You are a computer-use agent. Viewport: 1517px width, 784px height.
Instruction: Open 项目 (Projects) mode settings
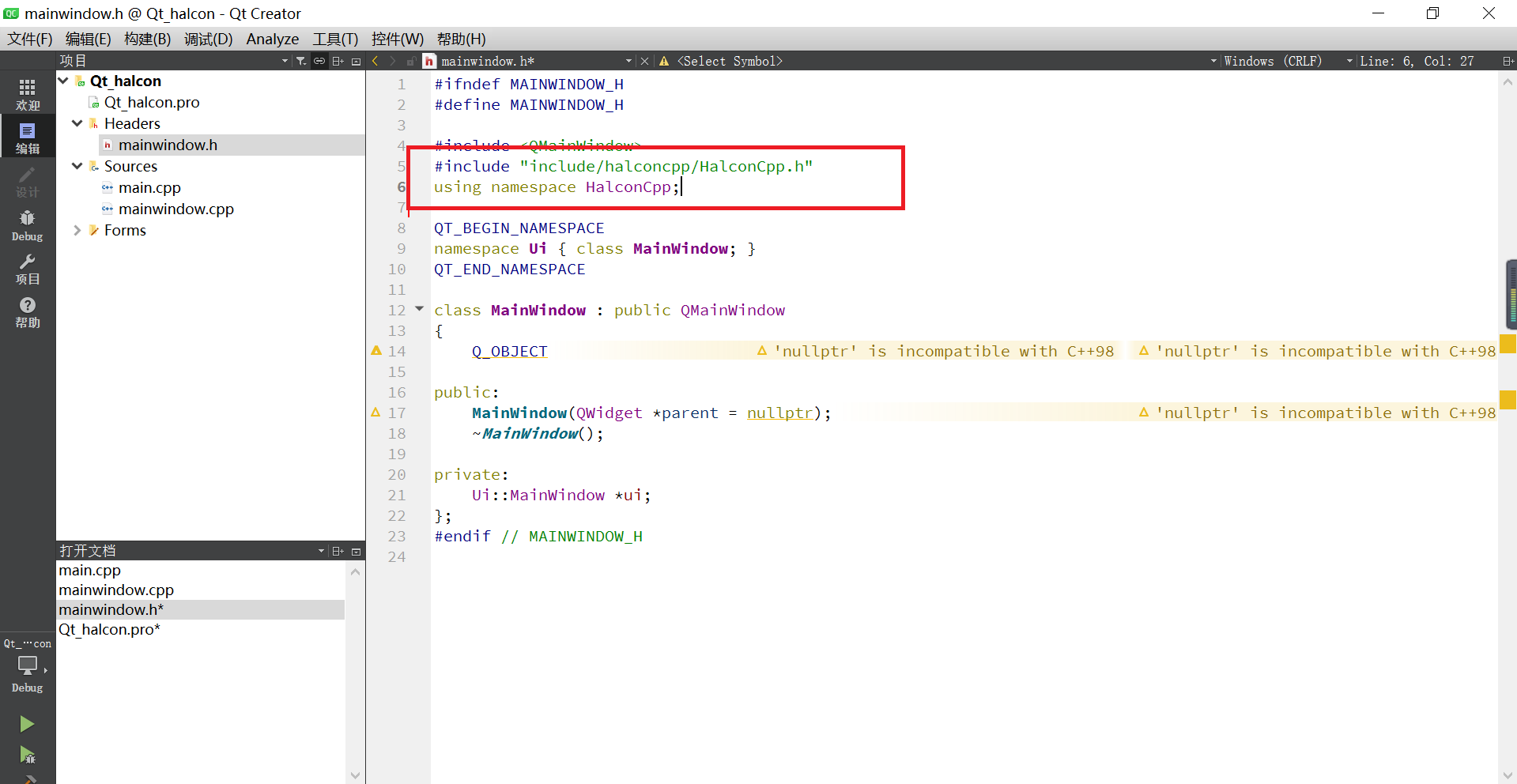[27, 269]
